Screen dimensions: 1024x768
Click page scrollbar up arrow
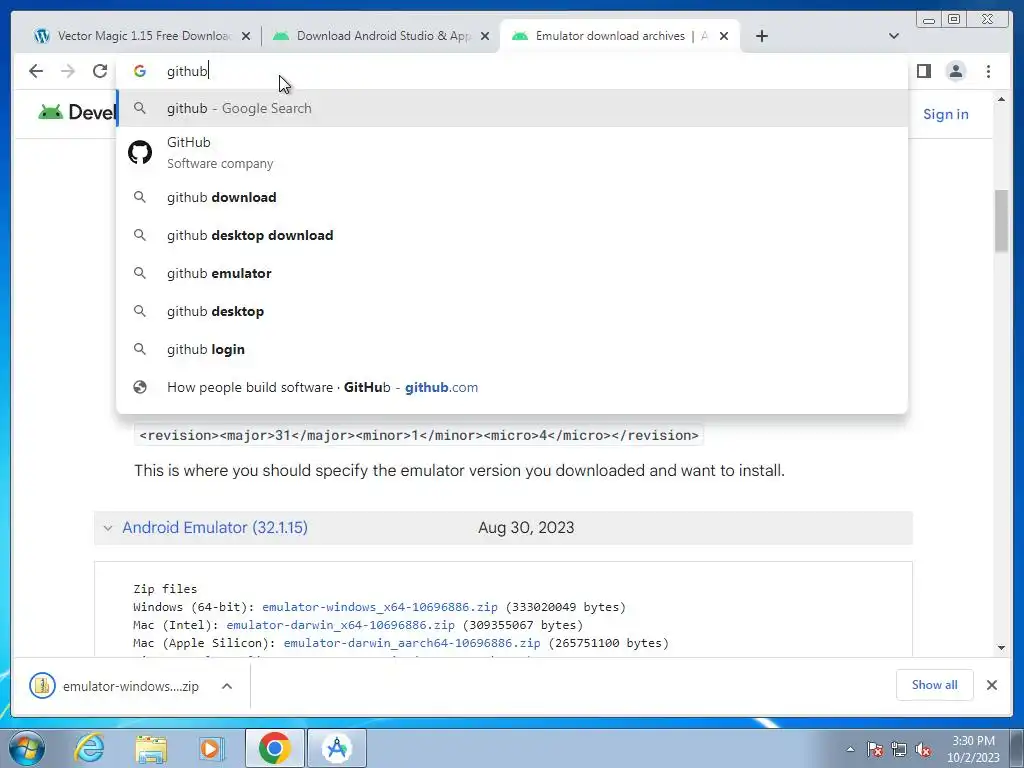1001,99
